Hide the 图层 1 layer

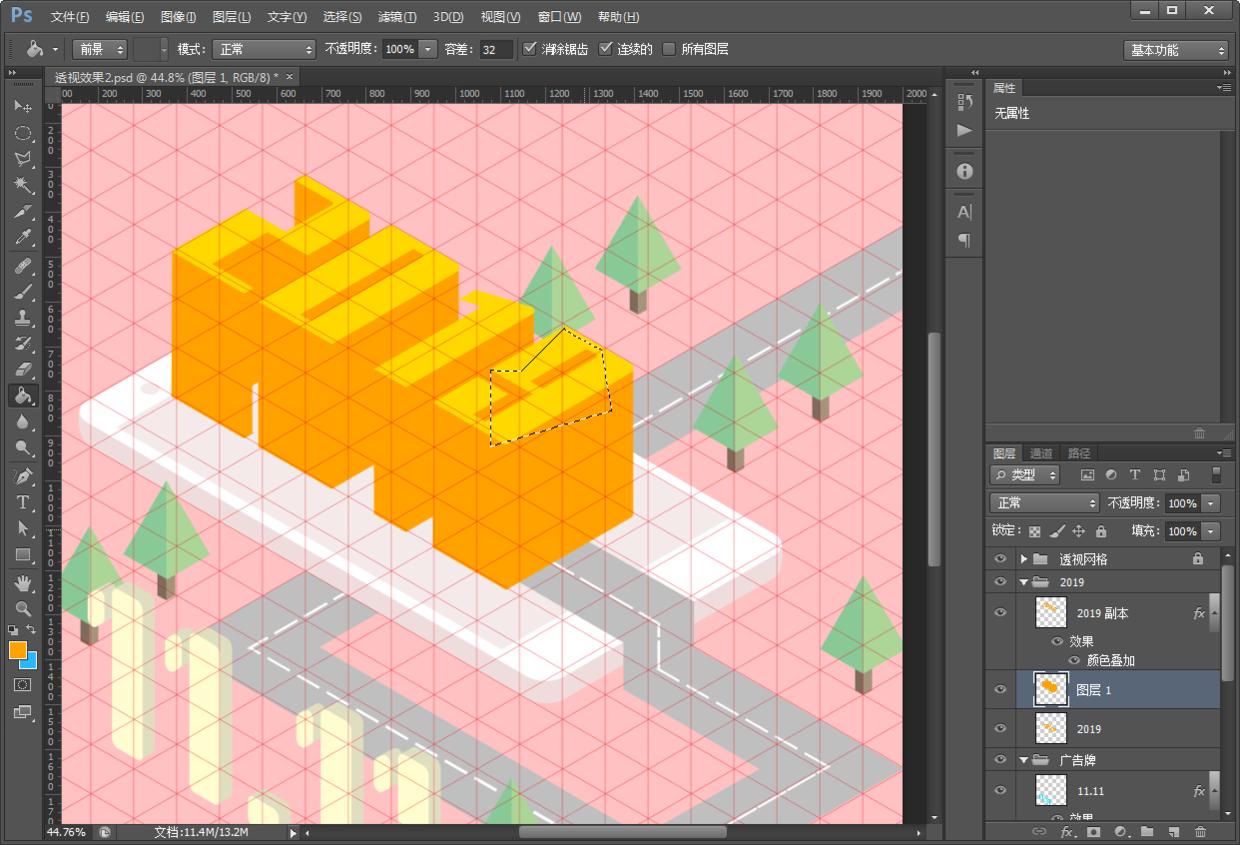coord(1000,690)
